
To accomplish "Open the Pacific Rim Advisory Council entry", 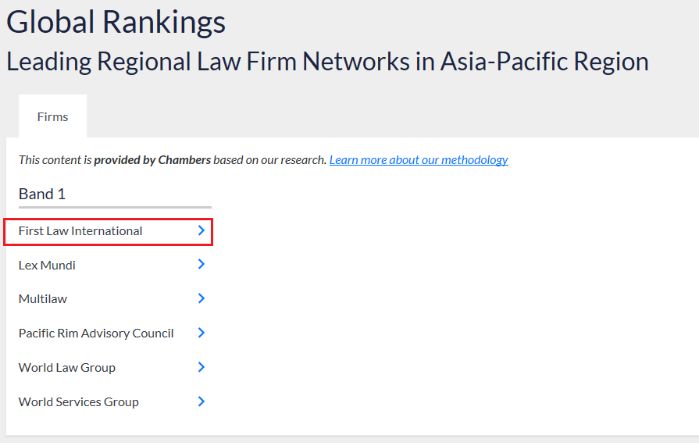I will tap(96, 333).
